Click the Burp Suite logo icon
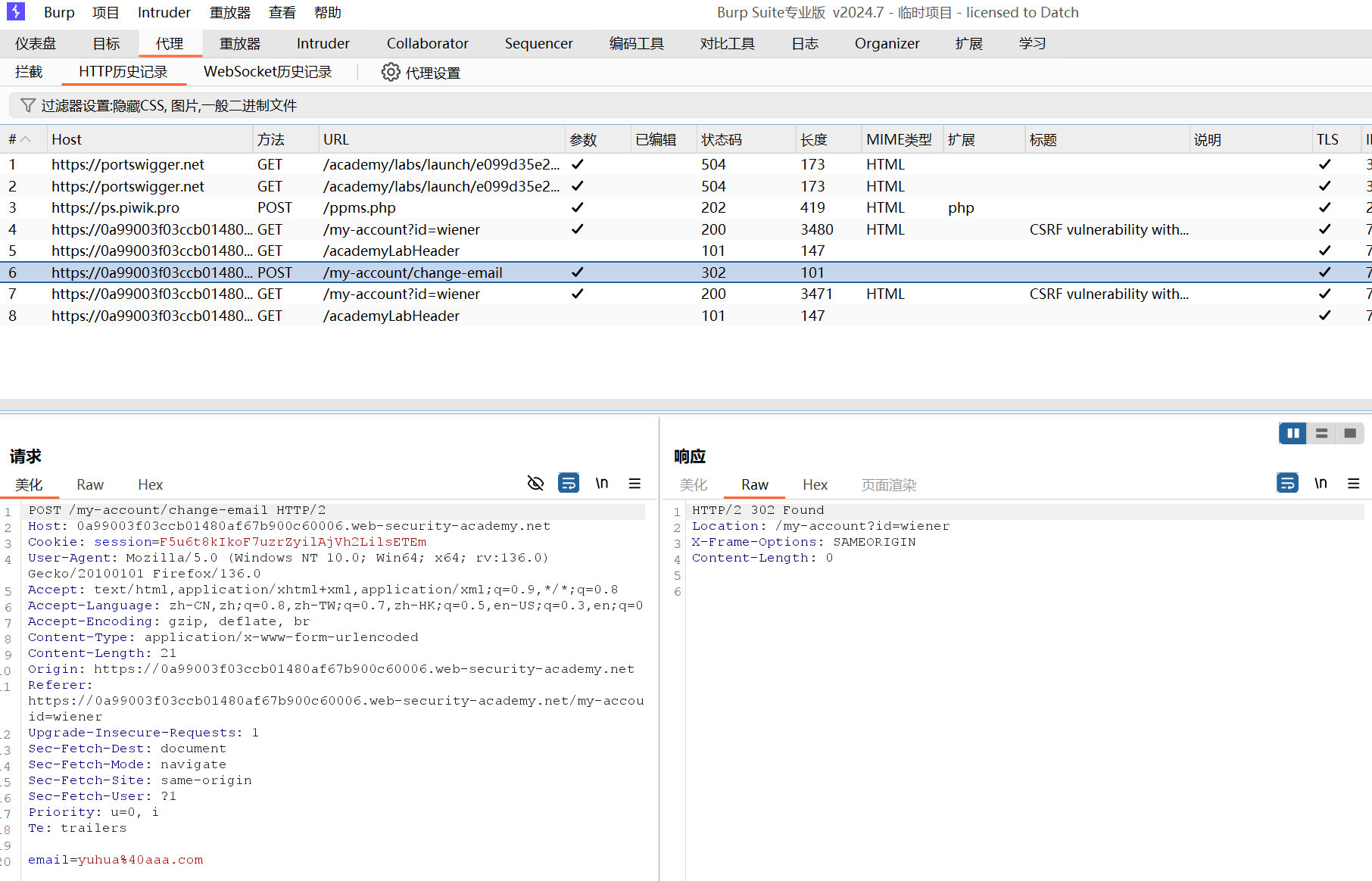 click(15, 12)
